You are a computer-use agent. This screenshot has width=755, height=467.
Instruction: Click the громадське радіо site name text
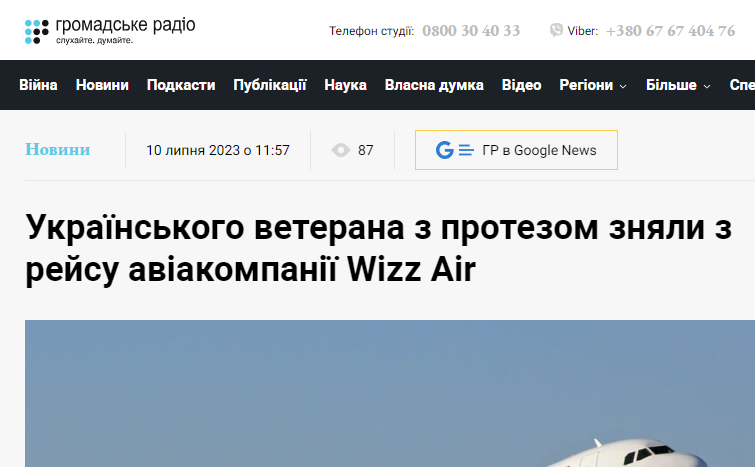tap(126, 25)
